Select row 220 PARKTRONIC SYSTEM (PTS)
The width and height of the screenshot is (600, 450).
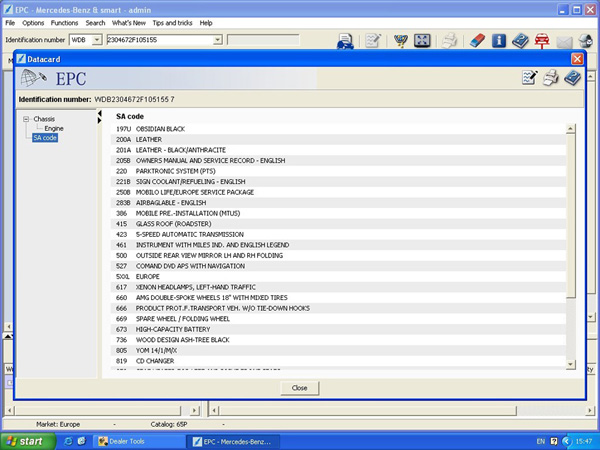338,171
